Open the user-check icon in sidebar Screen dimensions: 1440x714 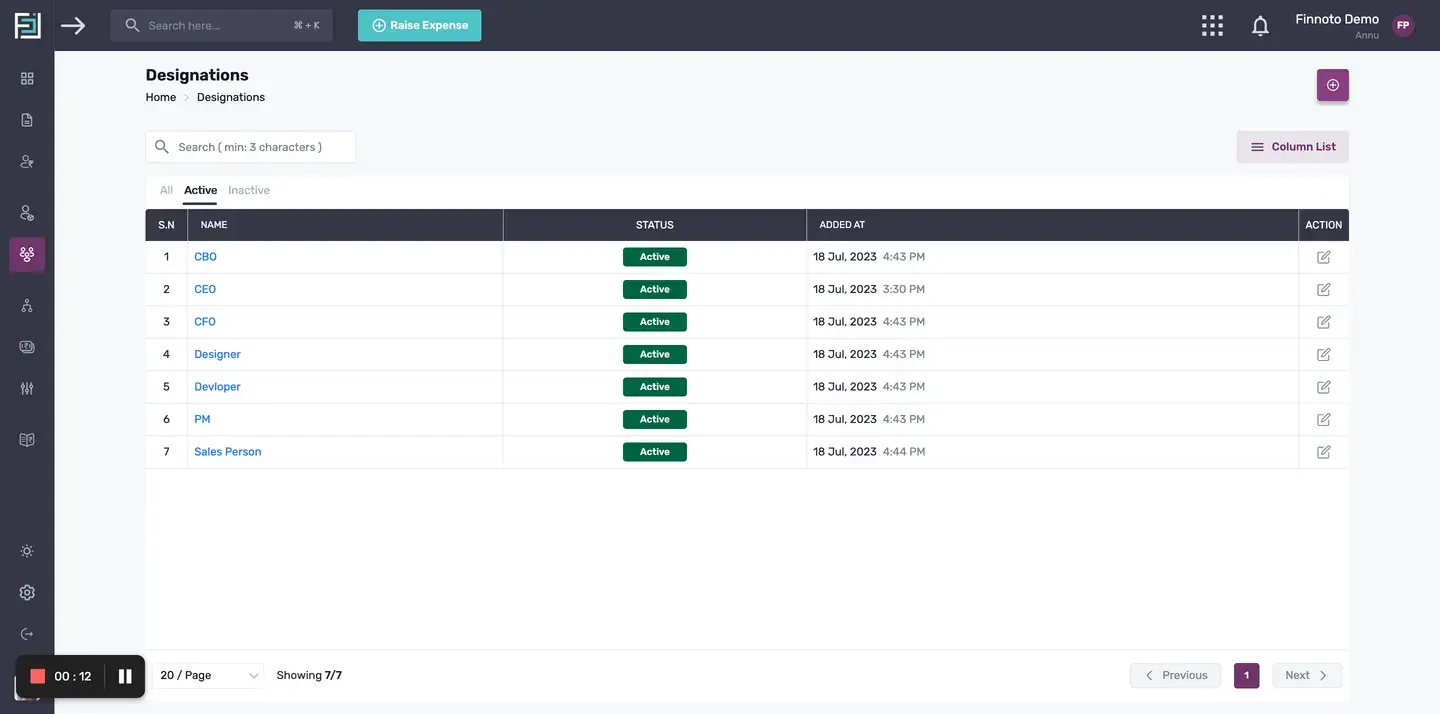point(27,161)
